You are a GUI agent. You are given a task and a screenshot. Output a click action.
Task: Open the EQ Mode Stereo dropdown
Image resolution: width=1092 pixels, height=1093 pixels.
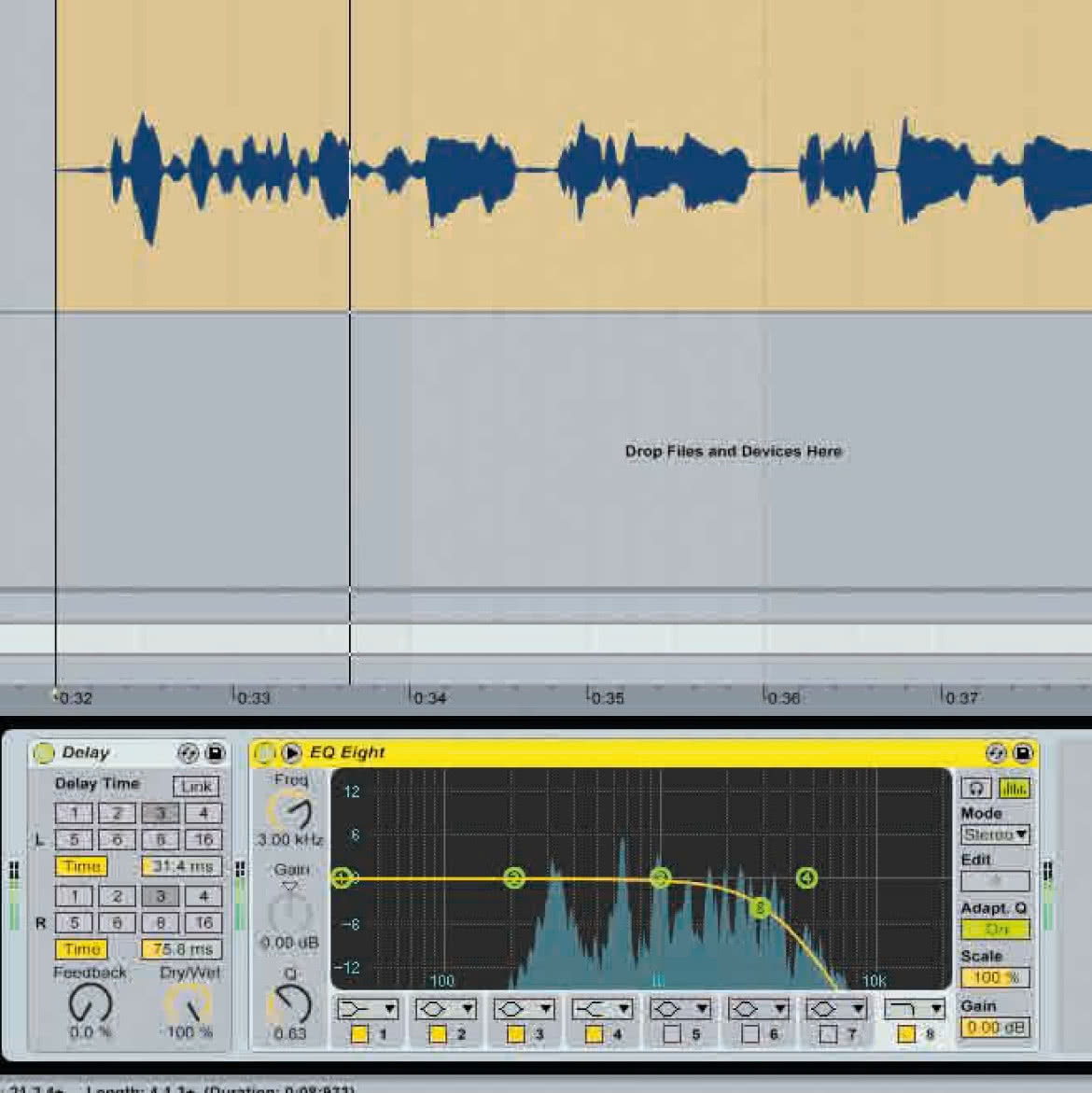995,834
